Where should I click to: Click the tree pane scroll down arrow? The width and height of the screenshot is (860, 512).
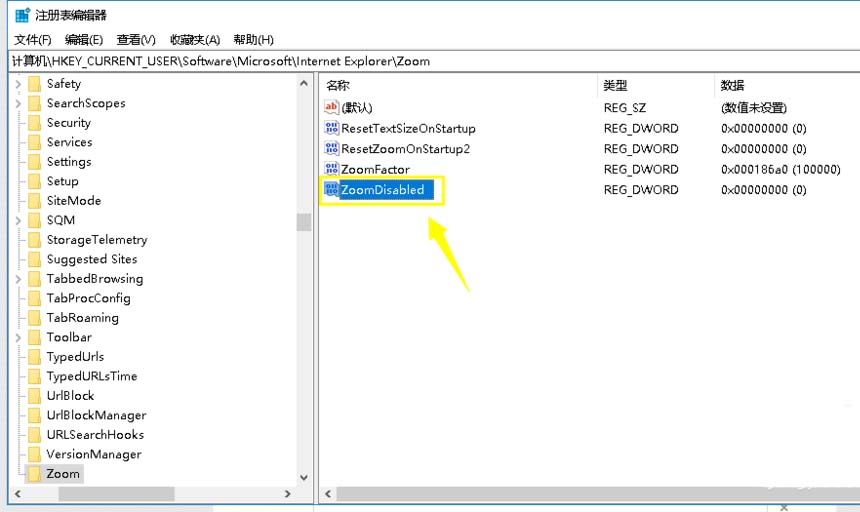point(304,477)
